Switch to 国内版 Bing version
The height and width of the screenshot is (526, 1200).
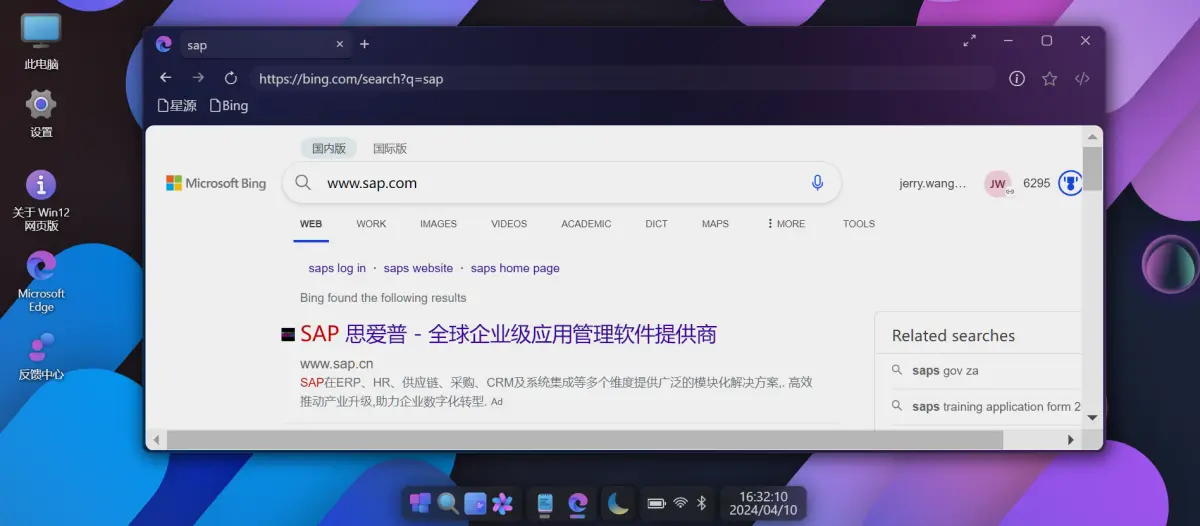pyautogui.click(x=329, y=148)
